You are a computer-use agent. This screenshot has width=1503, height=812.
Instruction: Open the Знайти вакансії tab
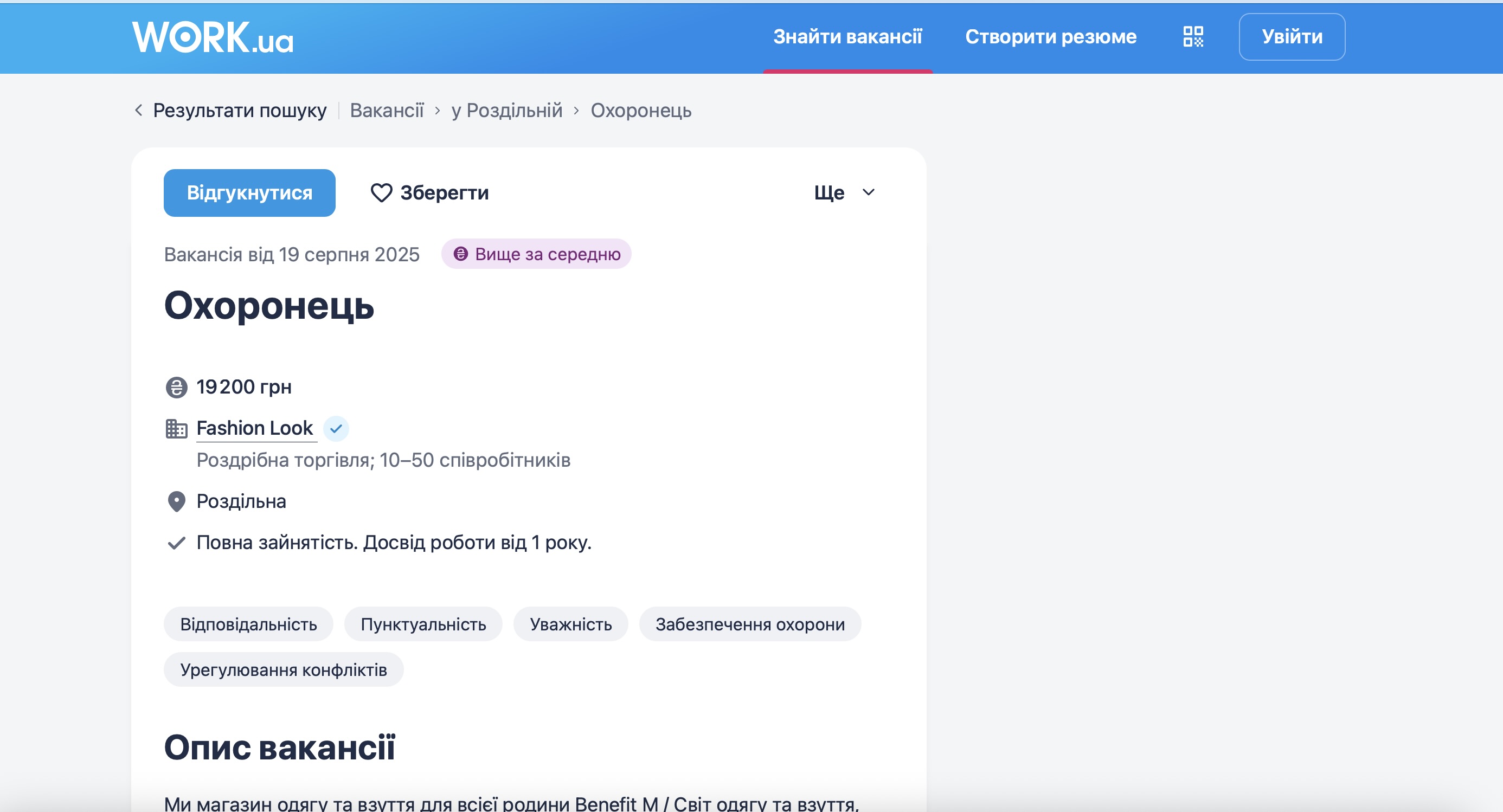pyautogui.click(x=847, y=37)
